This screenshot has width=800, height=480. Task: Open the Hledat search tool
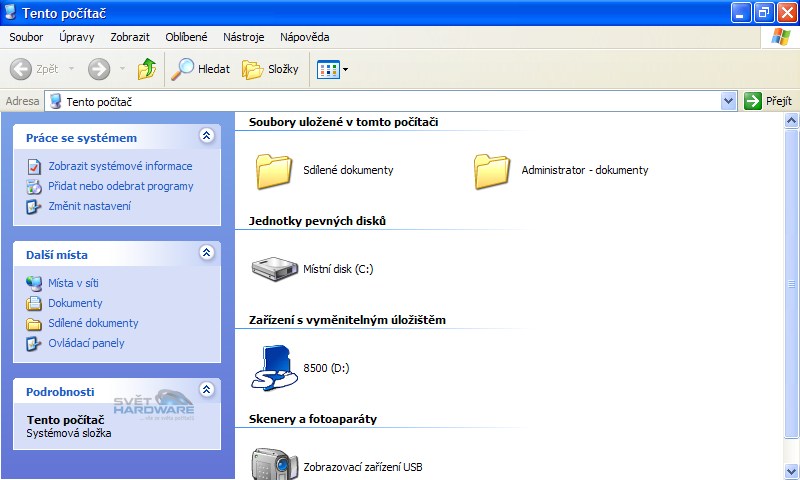200,69
